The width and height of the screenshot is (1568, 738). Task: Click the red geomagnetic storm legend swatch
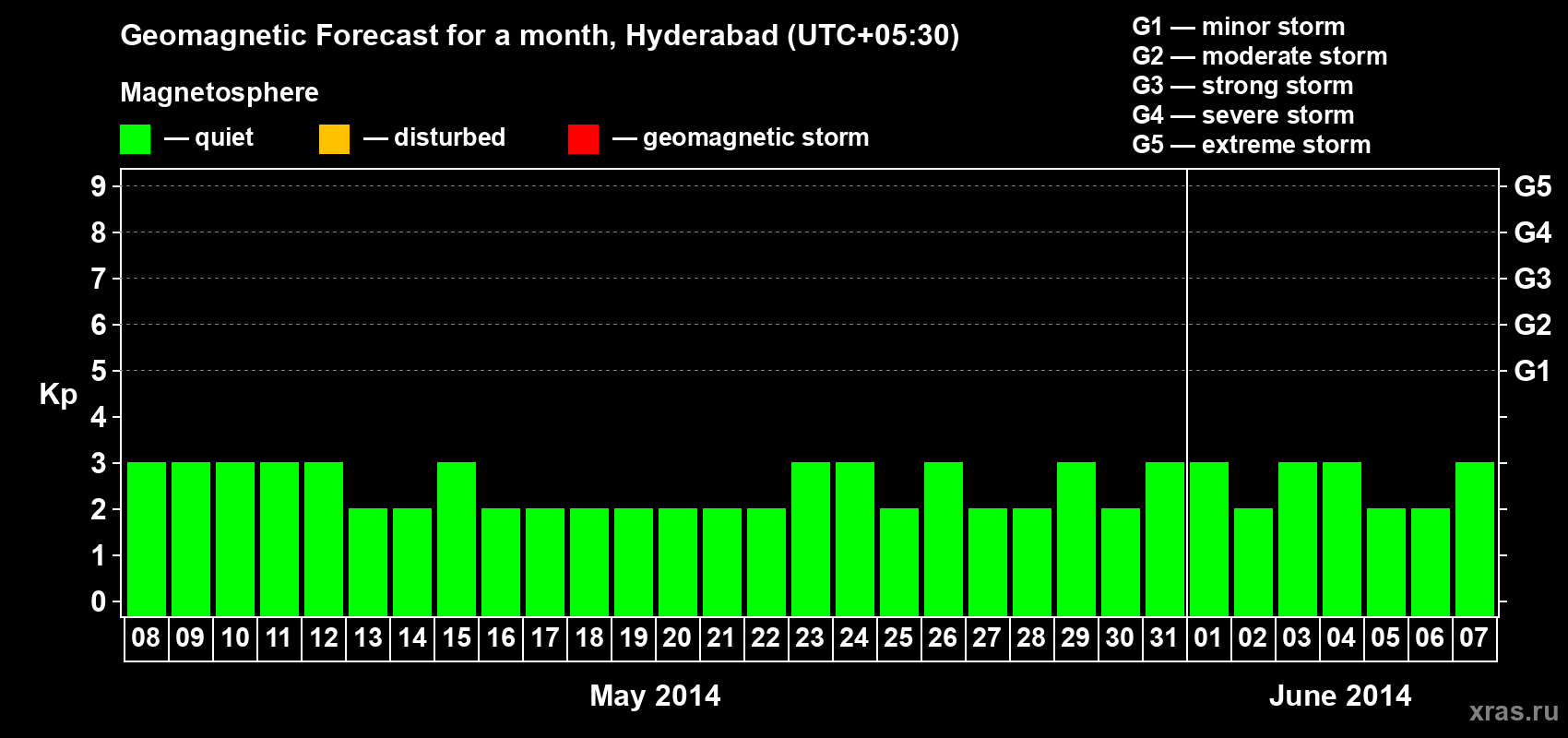583,139
